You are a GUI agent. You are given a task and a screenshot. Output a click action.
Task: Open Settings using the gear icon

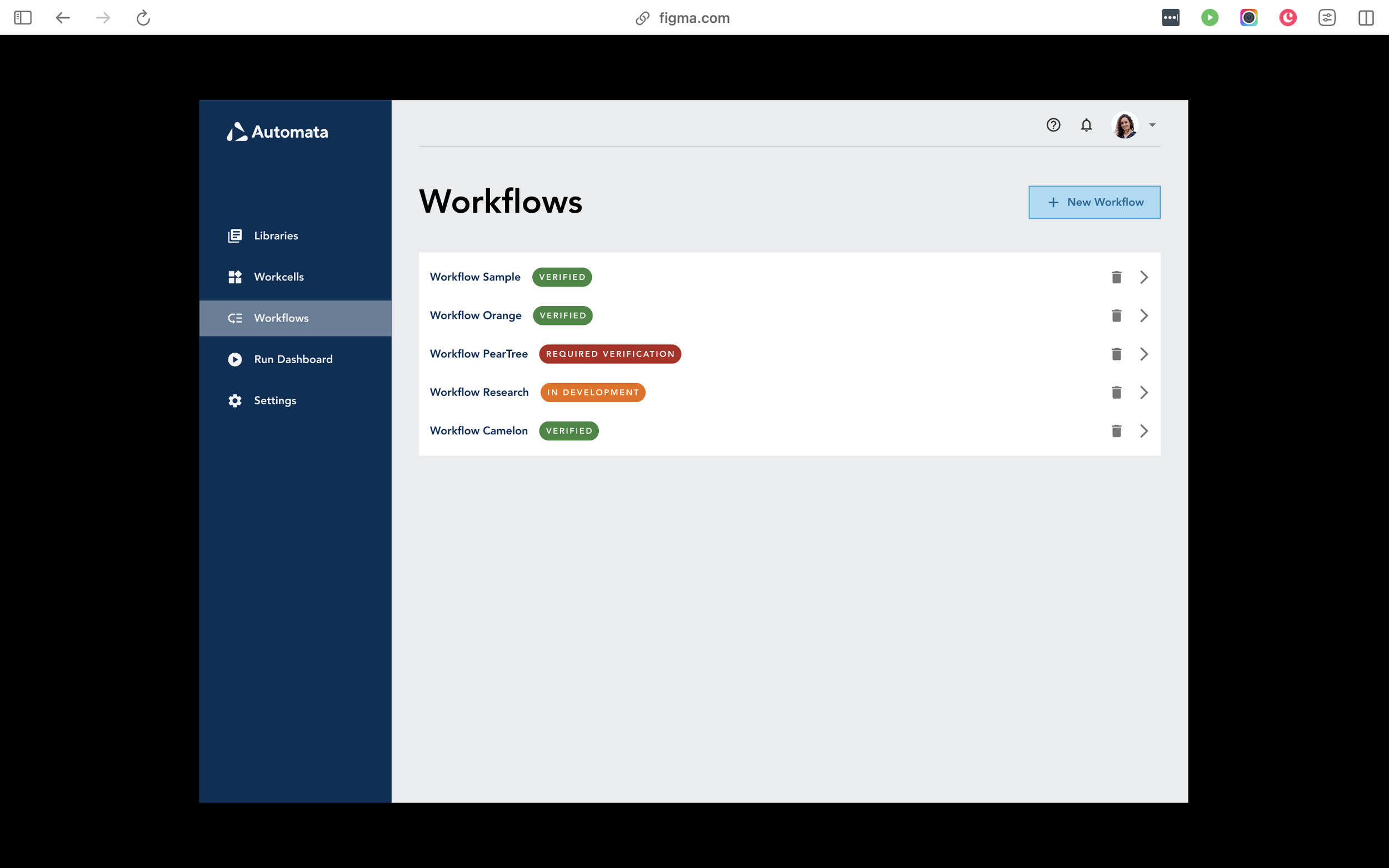coord(235,400)
